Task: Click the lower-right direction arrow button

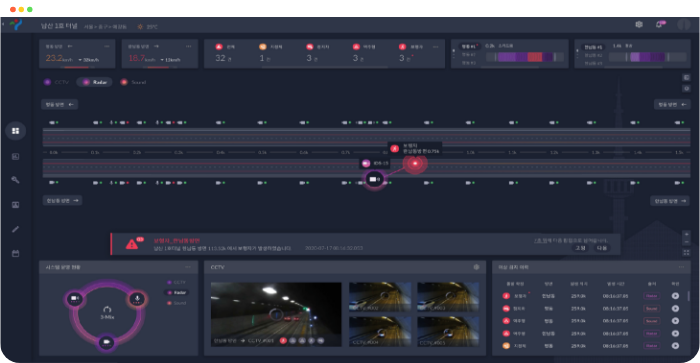Action: pyautogui.click(x=670, y=201)
